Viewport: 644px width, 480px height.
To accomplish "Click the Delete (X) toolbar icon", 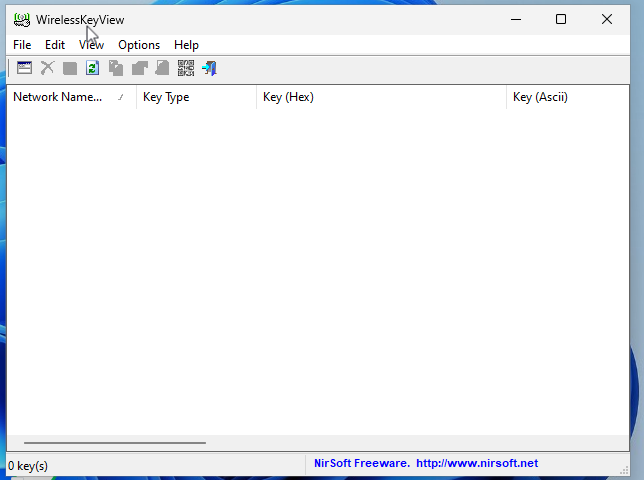I will tap(47, 68).
